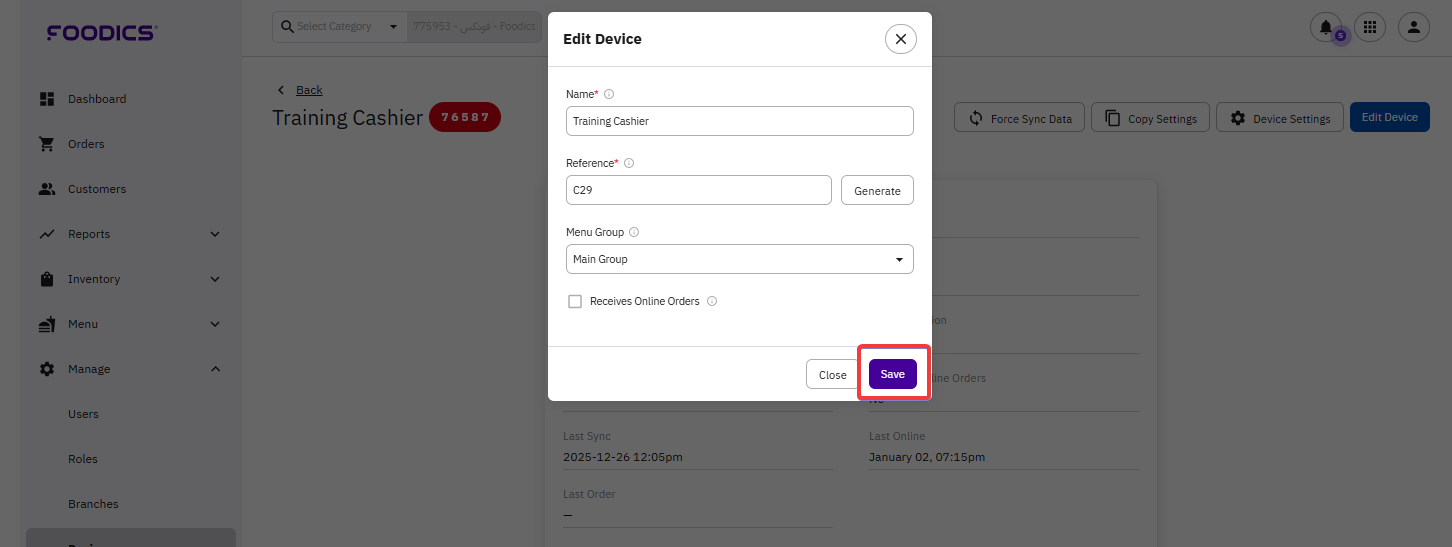Collapse the Manage sidebar section
This screenshot has height=547, width=1452.
[x=215, y=369]
